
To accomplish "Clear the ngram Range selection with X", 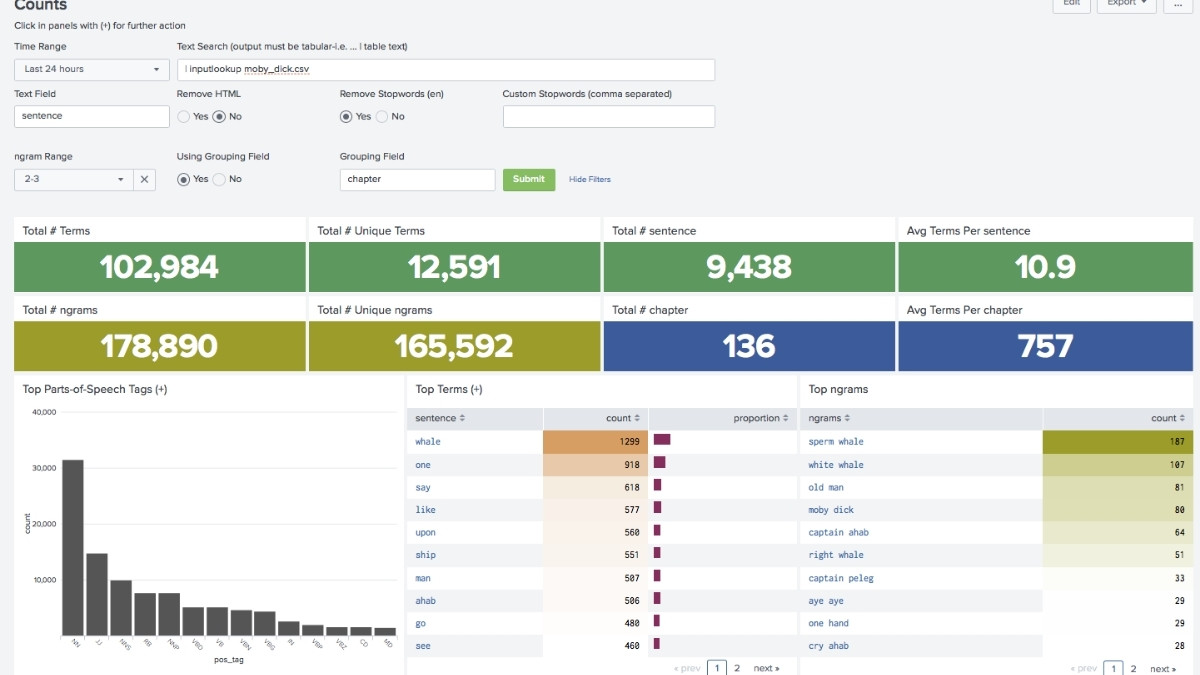I will [x=144, y=180].
